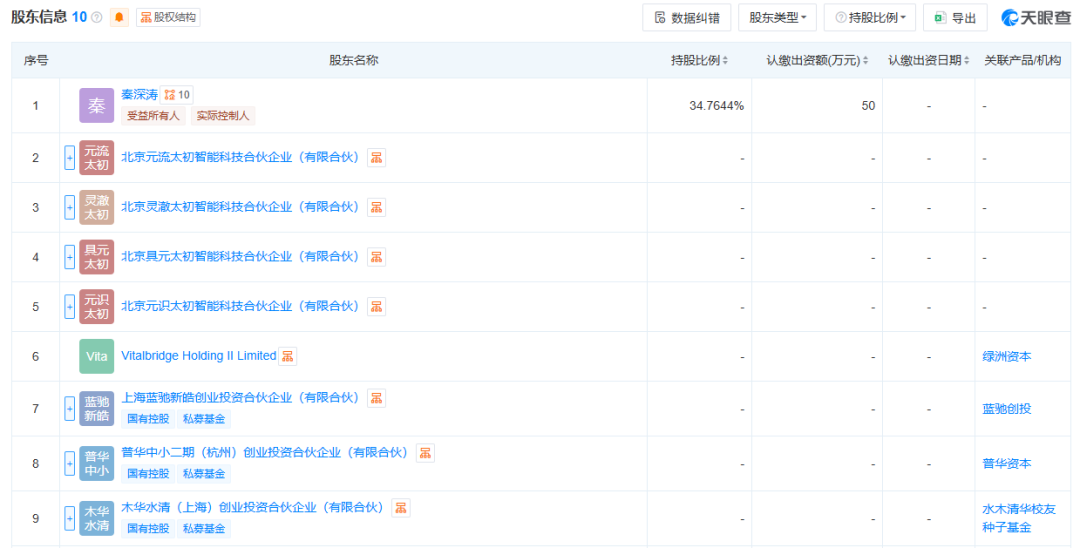Click 国有控股 tag under 上海蓝驰新皓
Viewport: 1080px width, 548px height.
(148, 419)
